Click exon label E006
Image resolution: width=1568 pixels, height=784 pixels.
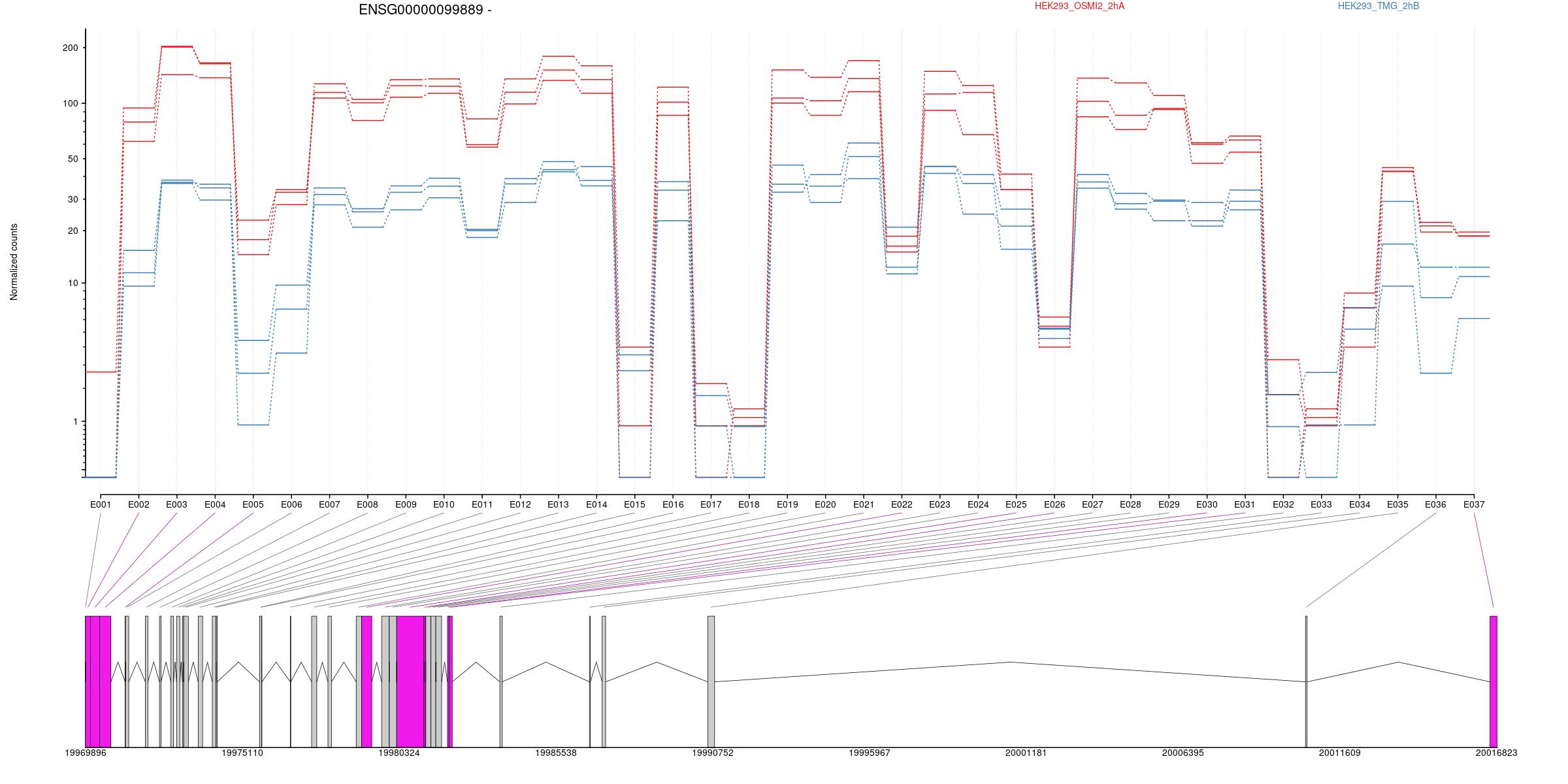click(291, 504)
